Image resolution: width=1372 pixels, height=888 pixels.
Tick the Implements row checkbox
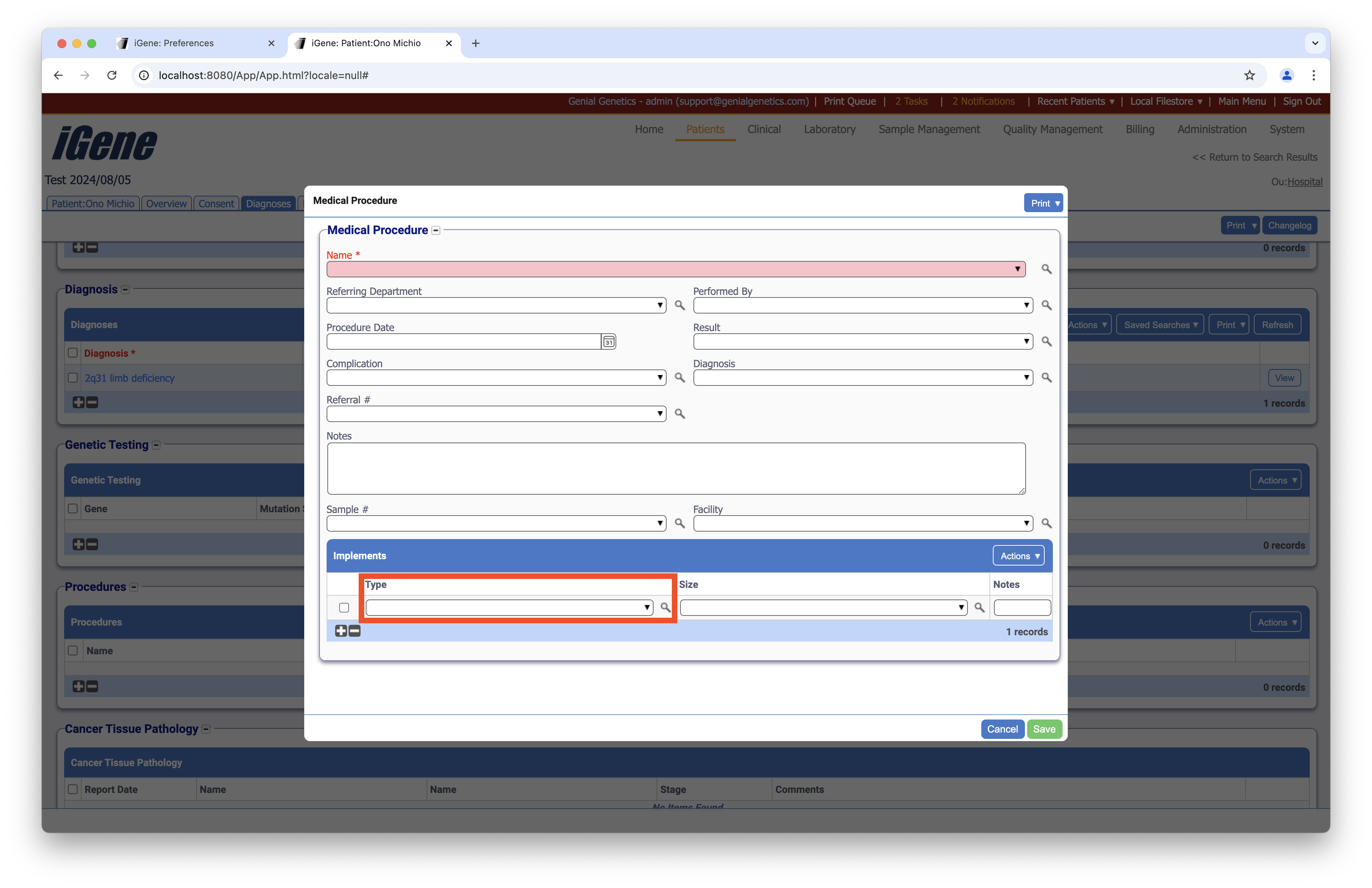(x=344, y=607)
